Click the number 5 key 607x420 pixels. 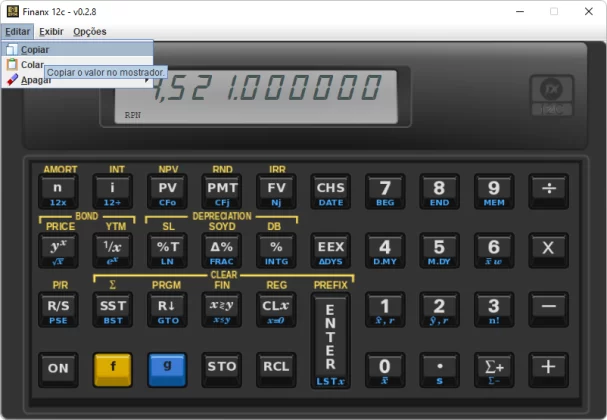(439, 250)
